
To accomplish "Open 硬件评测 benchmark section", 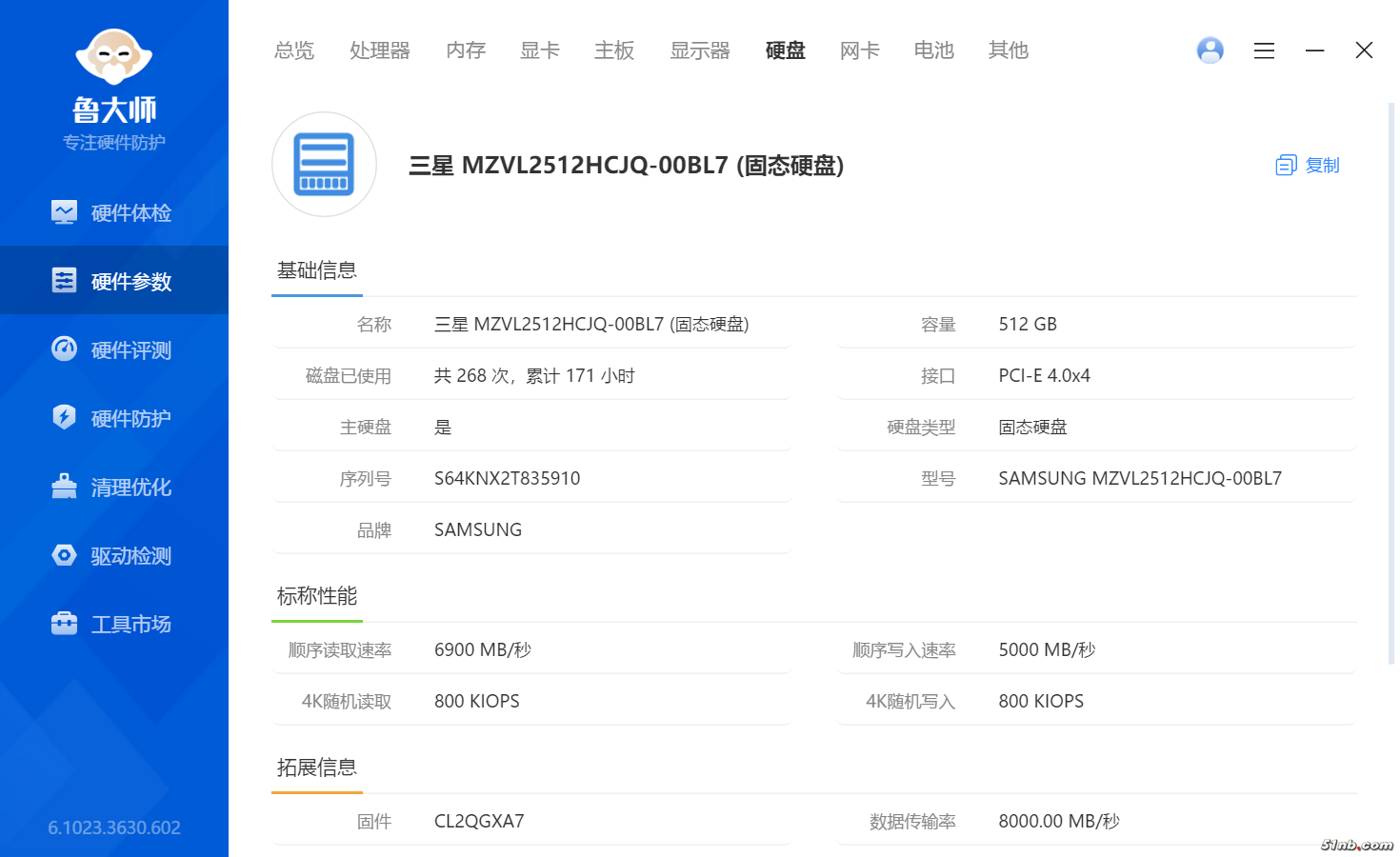I will pyautogui.click(x=114, y=349).
